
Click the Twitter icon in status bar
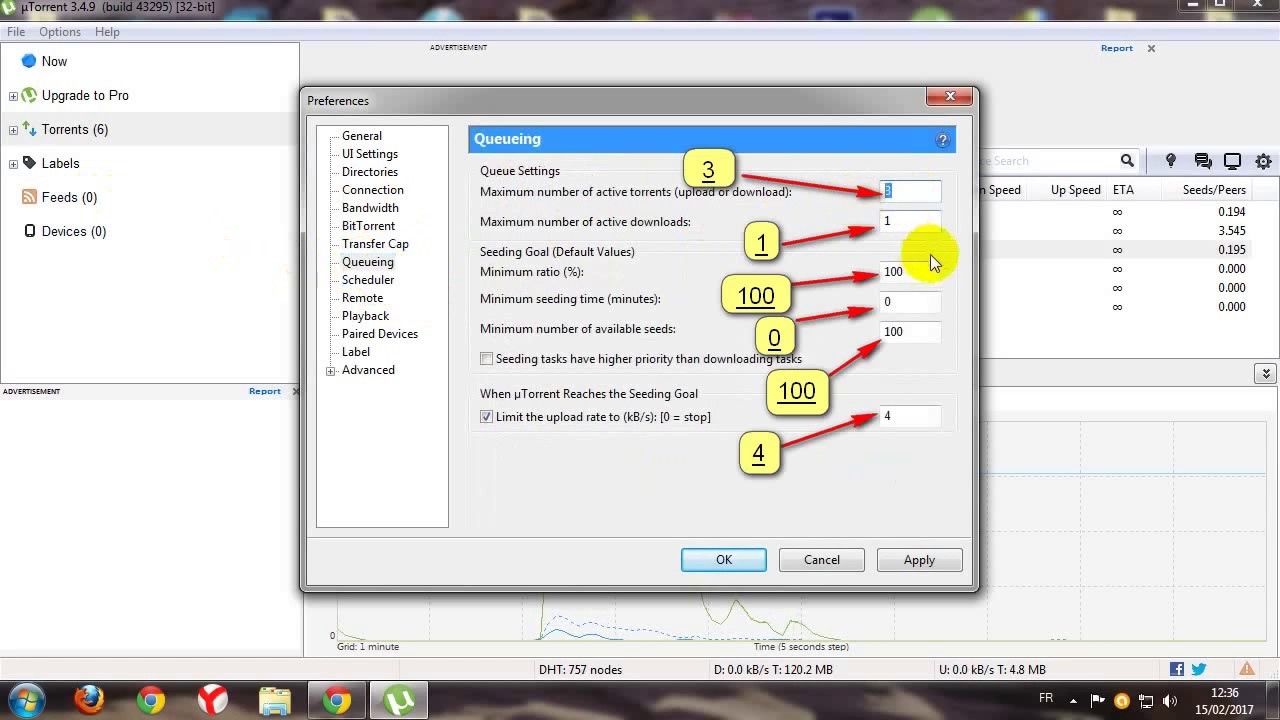(1198, 670)
